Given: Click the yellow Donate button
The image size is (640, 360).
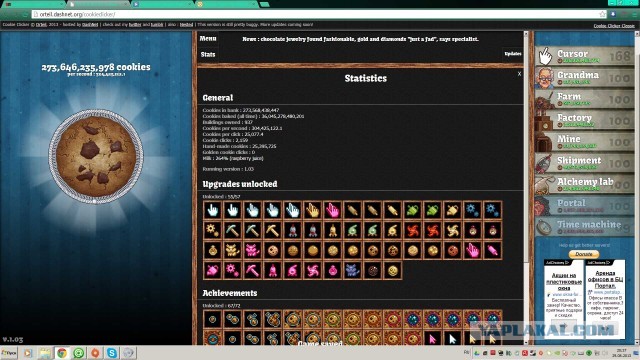Looking at the screenshot, I should click(584, 254).
